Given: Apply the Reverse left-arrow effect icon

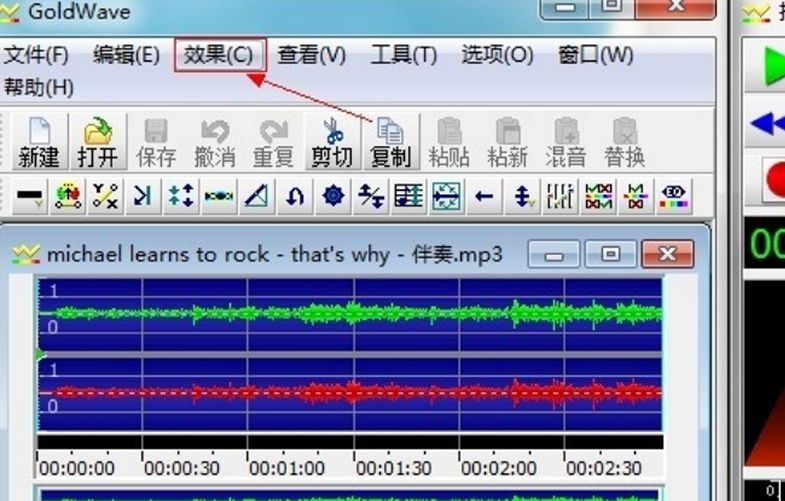Looking at the screenshot, I should point(485,196).
